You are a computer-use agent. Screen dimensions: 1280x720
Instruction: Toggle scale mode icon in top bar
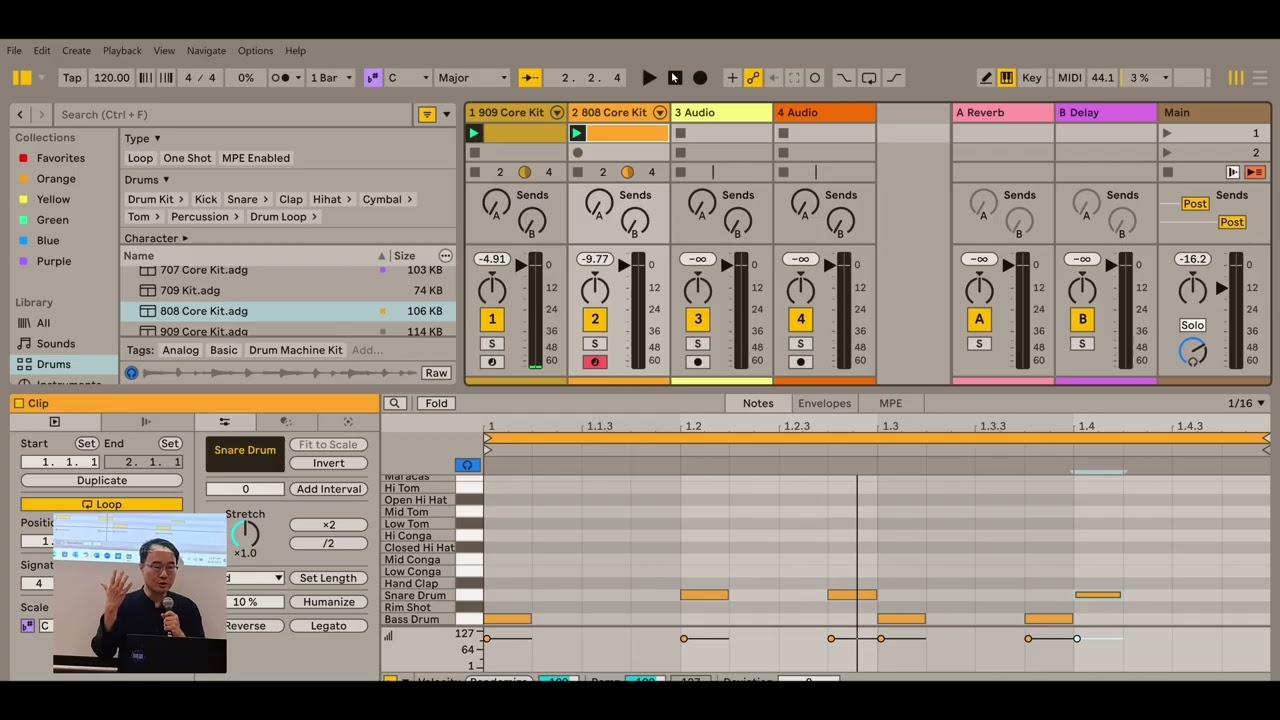(373, 78)
